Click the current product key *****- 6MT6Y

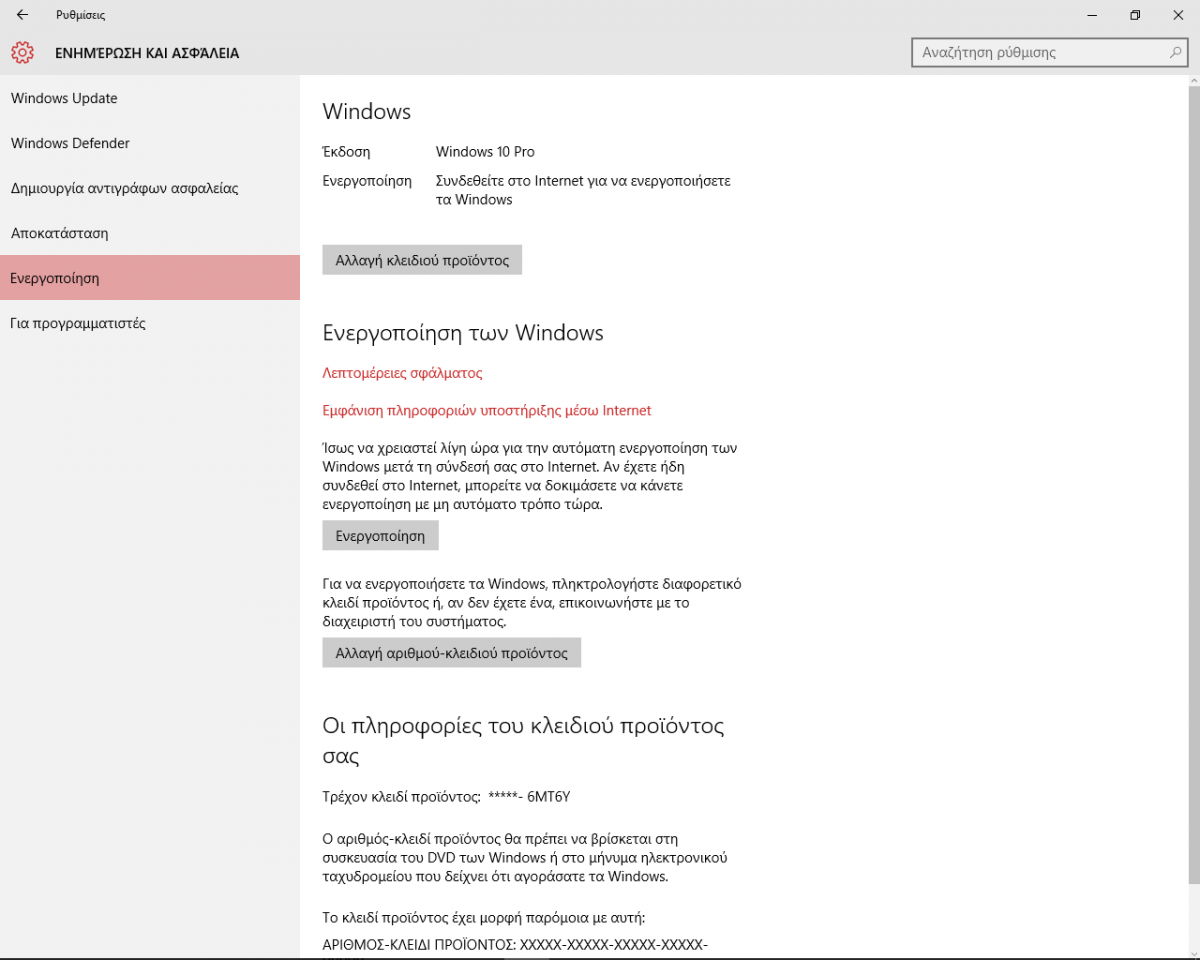pyautogui.click(x=529, y=797)
